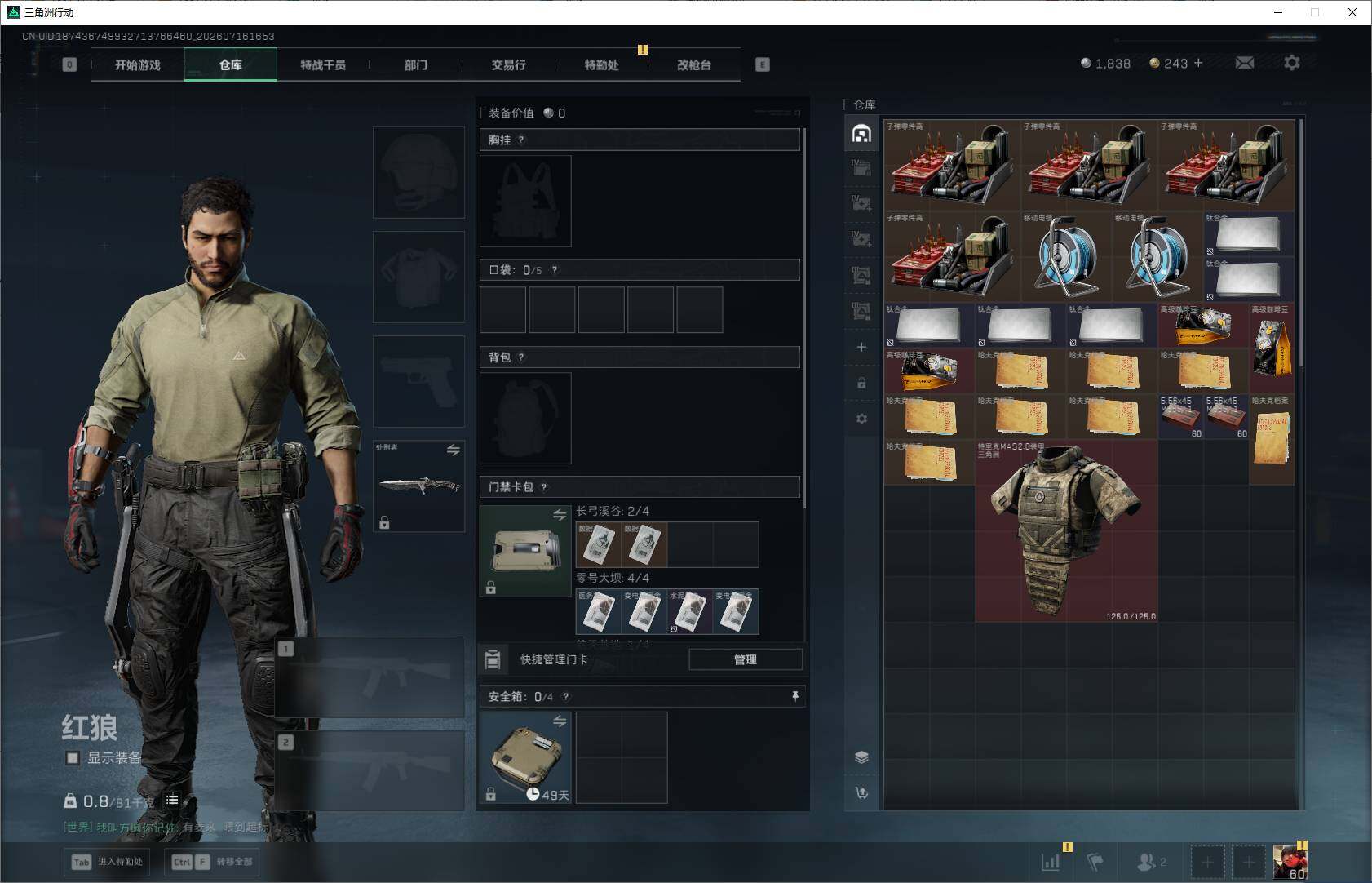Open player avatar profile level 60
The height and width of the screenshot is (883, 1372).
(1290, 862)
